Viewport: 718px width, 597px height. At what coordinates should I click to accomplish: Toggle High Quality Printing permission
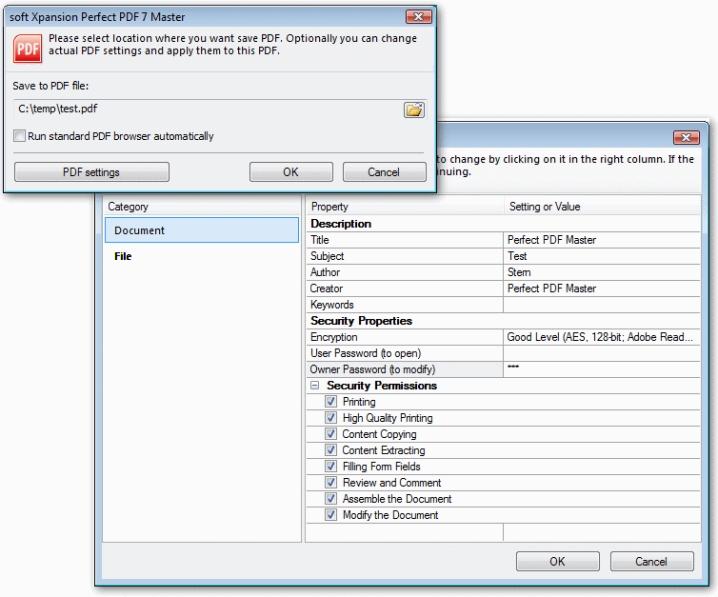(330, 418)
